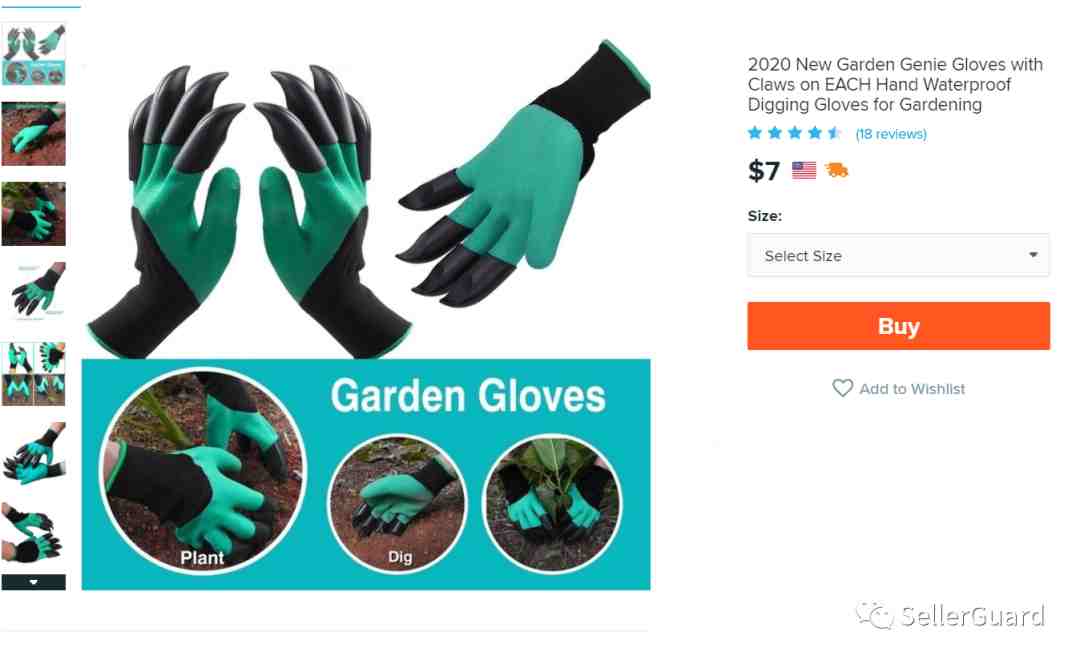Click the dropdown arrow in Size box
Image resolution: width=1080 pixels, height=660 pixels.
(x=1032, y=255)
